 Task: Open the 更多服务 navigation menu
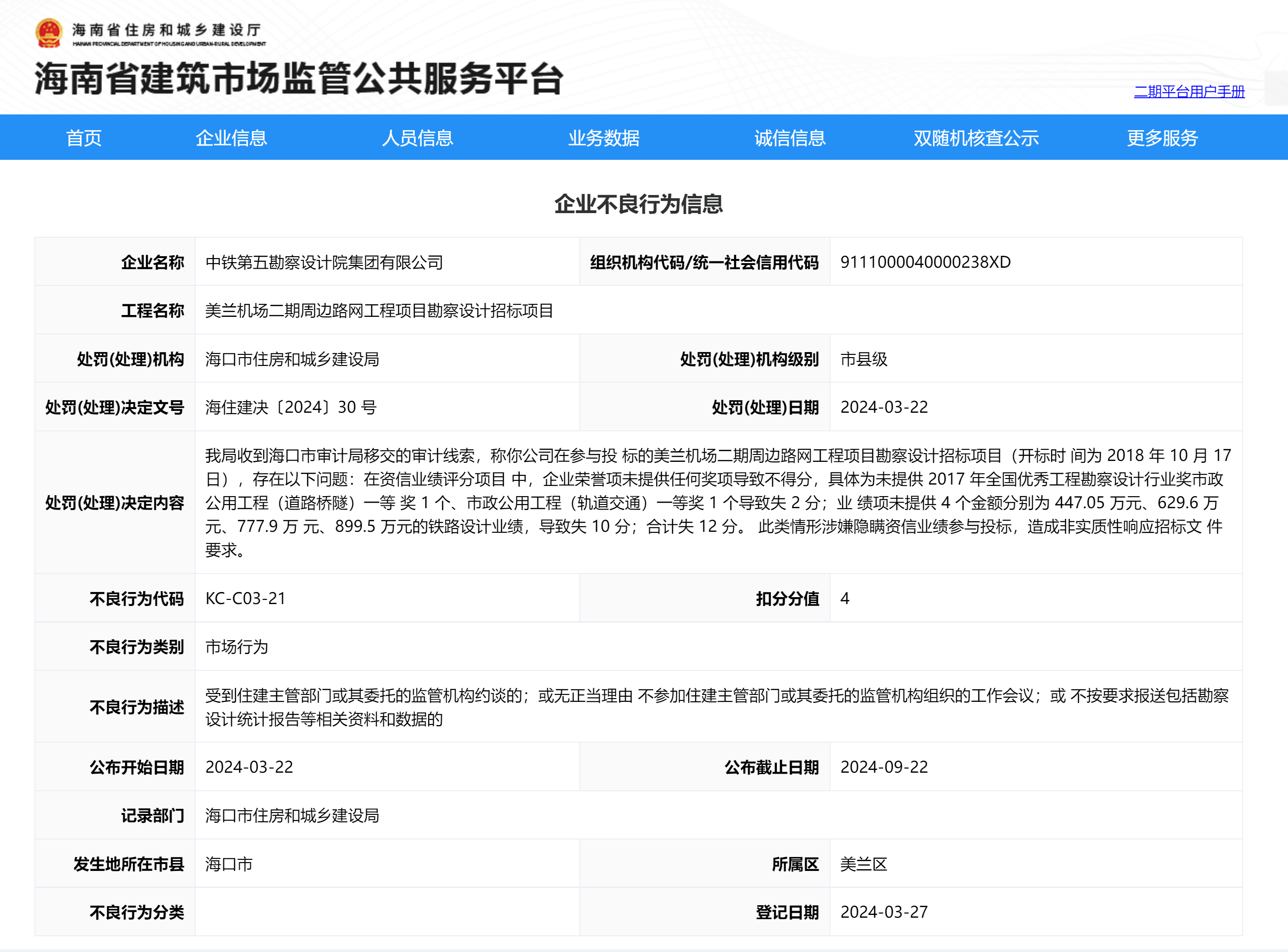(x=1162, y=138)
